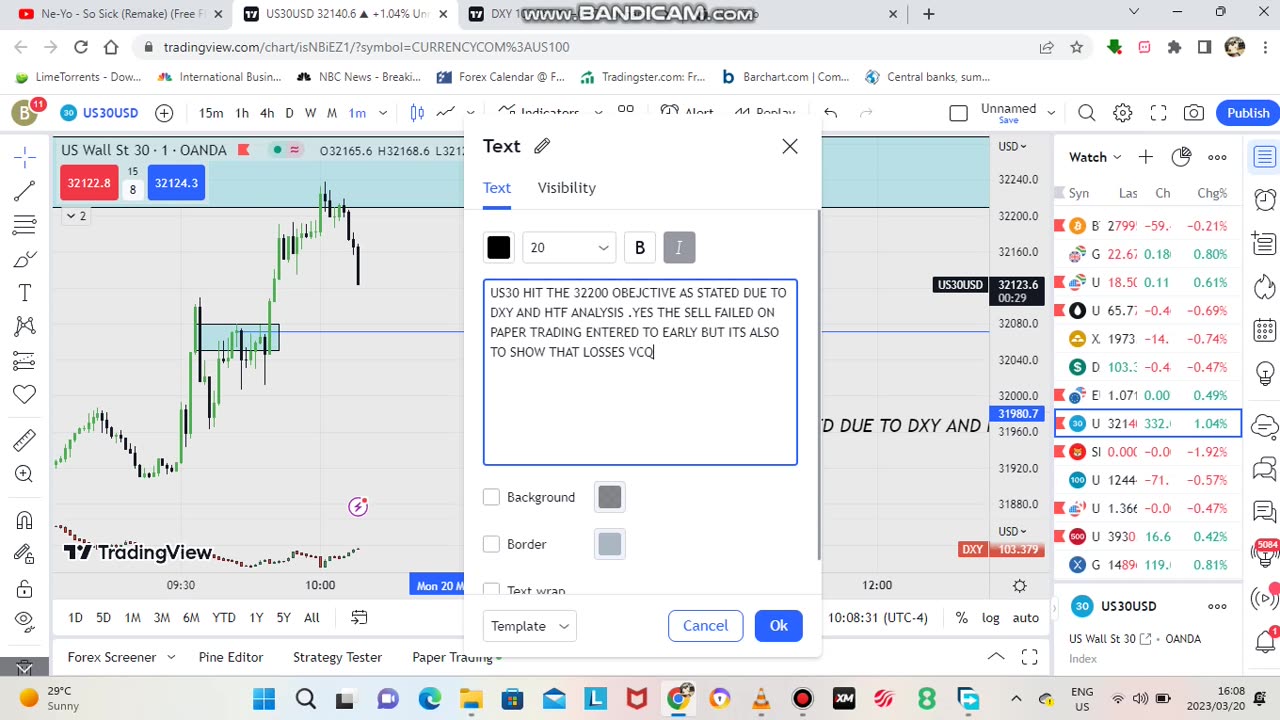Add symbol with plus icon next to US30USD
1280x720 pixels.
164,113
